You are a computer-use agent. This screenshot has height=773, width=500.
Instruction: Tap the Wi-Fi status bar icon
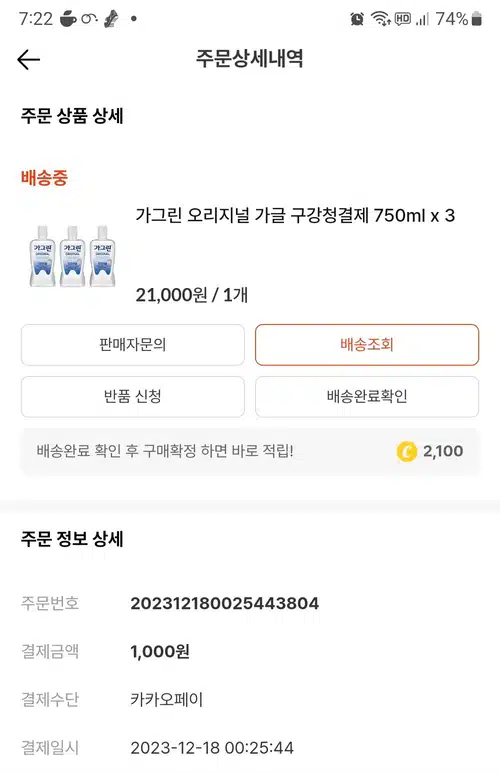tap(380, 19)
